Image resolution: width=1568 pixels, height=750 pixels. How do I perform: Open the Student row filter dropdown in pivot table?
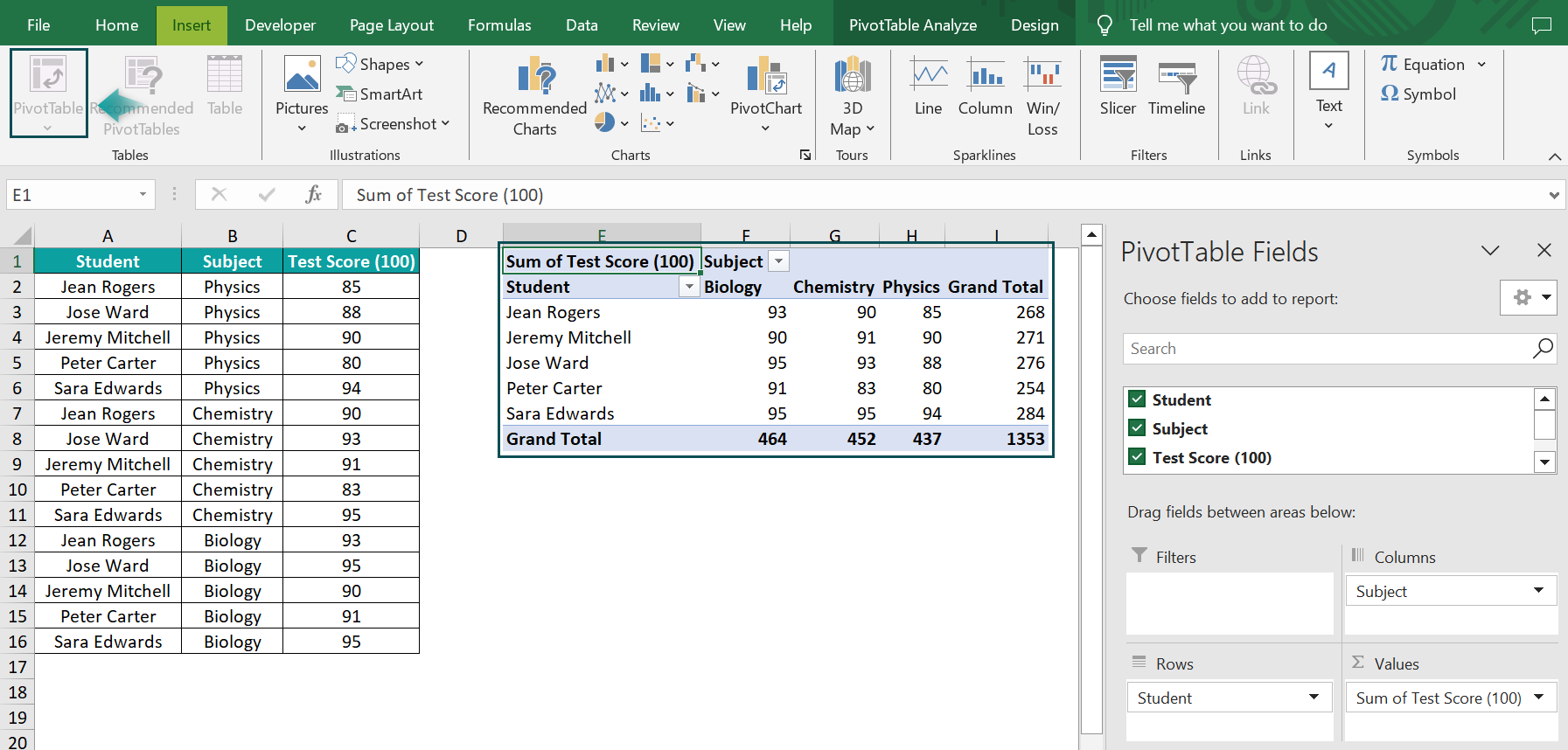click(689, 287)
